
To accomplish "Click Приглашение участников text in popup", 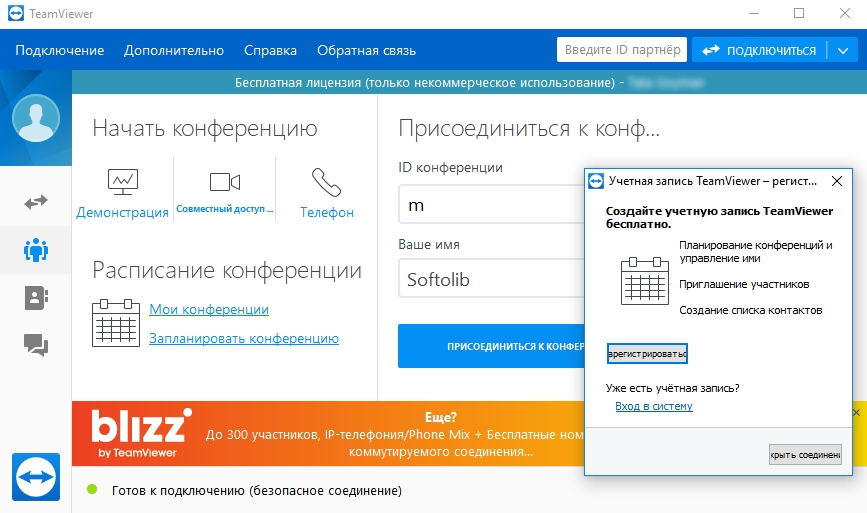I will 744,284.
